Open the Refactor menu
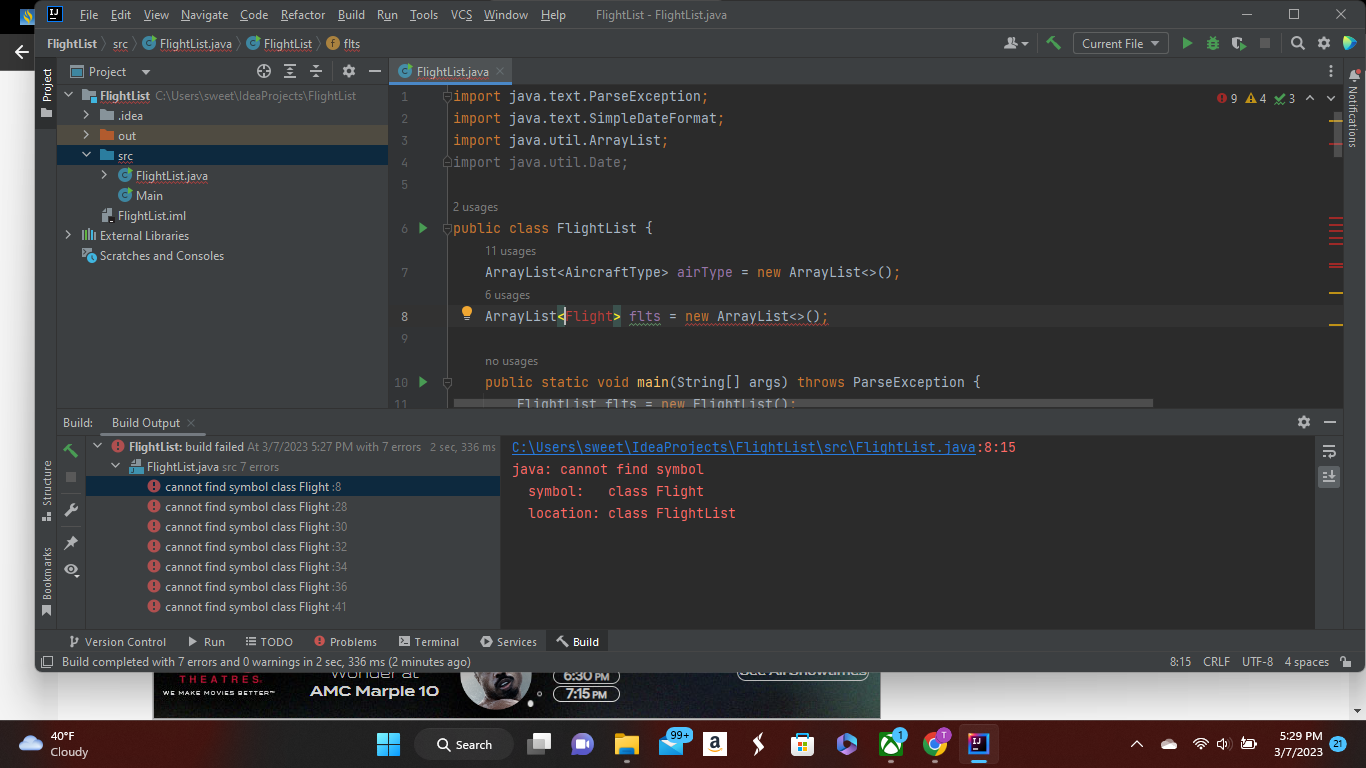This screenshot has height=768, width=1366. pyautogui.click(x=302, y=15)
